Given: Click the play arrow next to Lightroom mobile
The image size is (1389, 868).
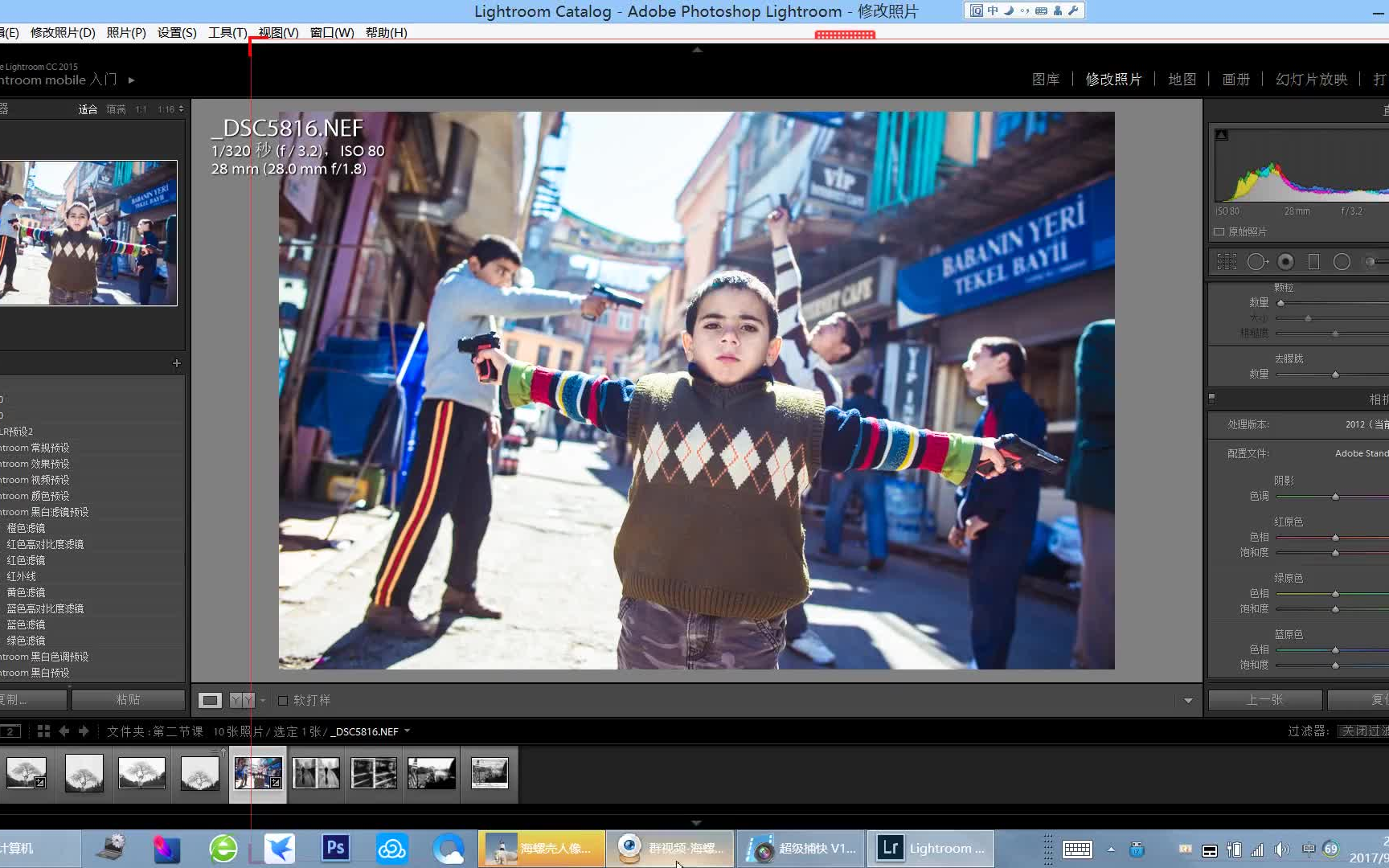Looking at the screenshot, I should click(131, 80).
